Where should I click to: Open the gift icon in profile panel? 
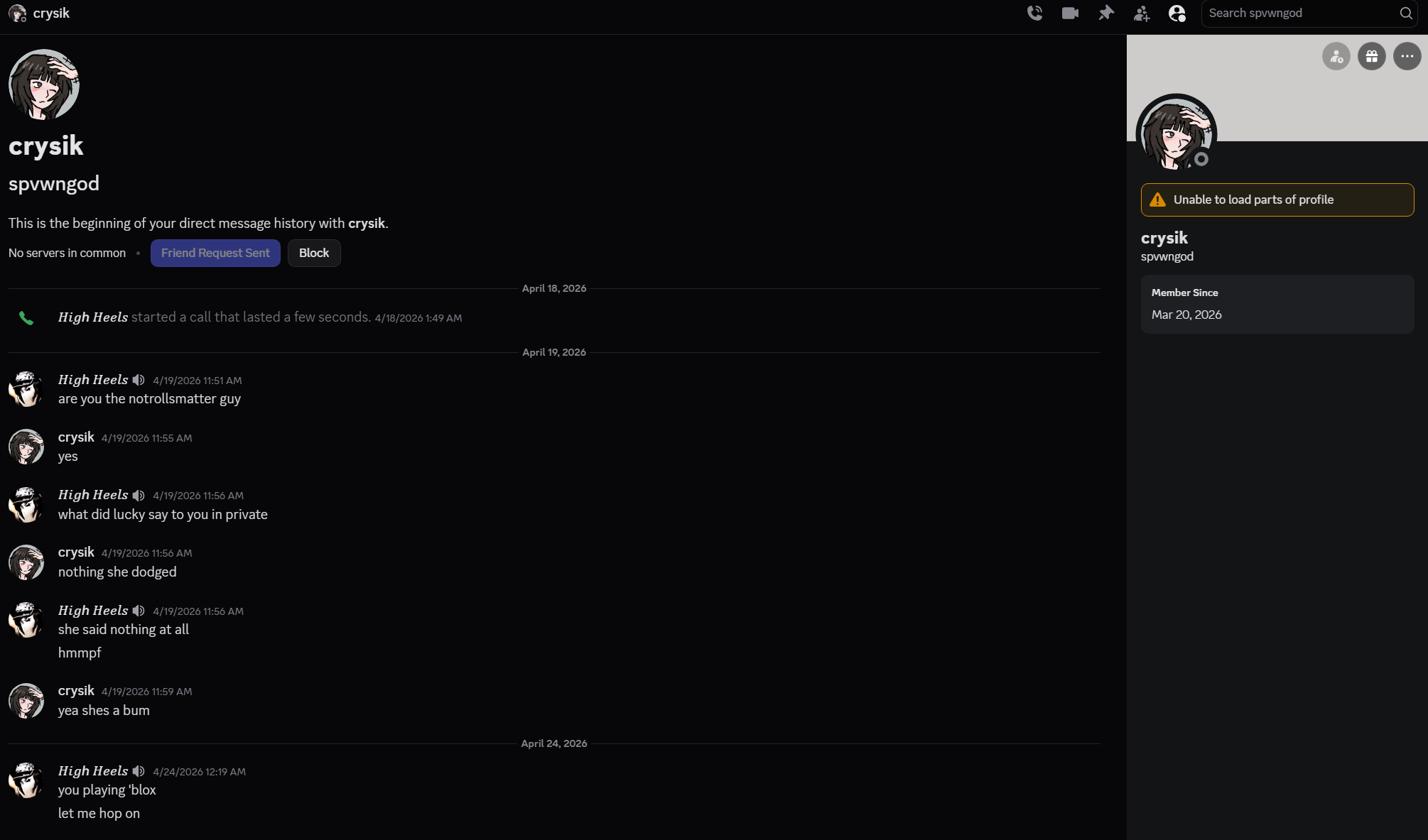tap(1372, 56)
